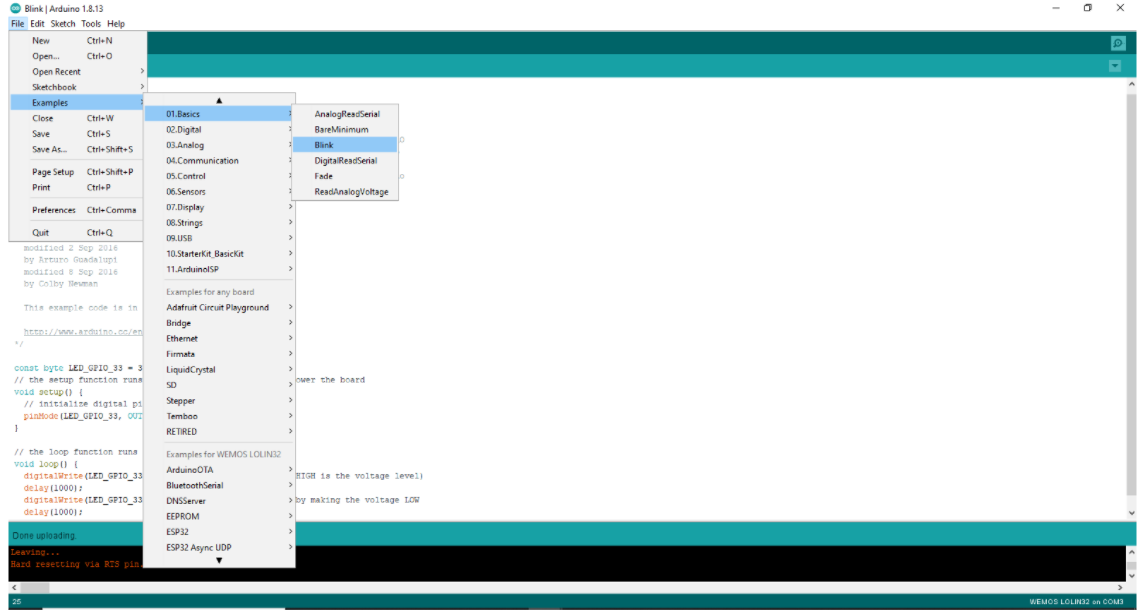Click the up arrow atop the examples list

(x=219, y=100)
